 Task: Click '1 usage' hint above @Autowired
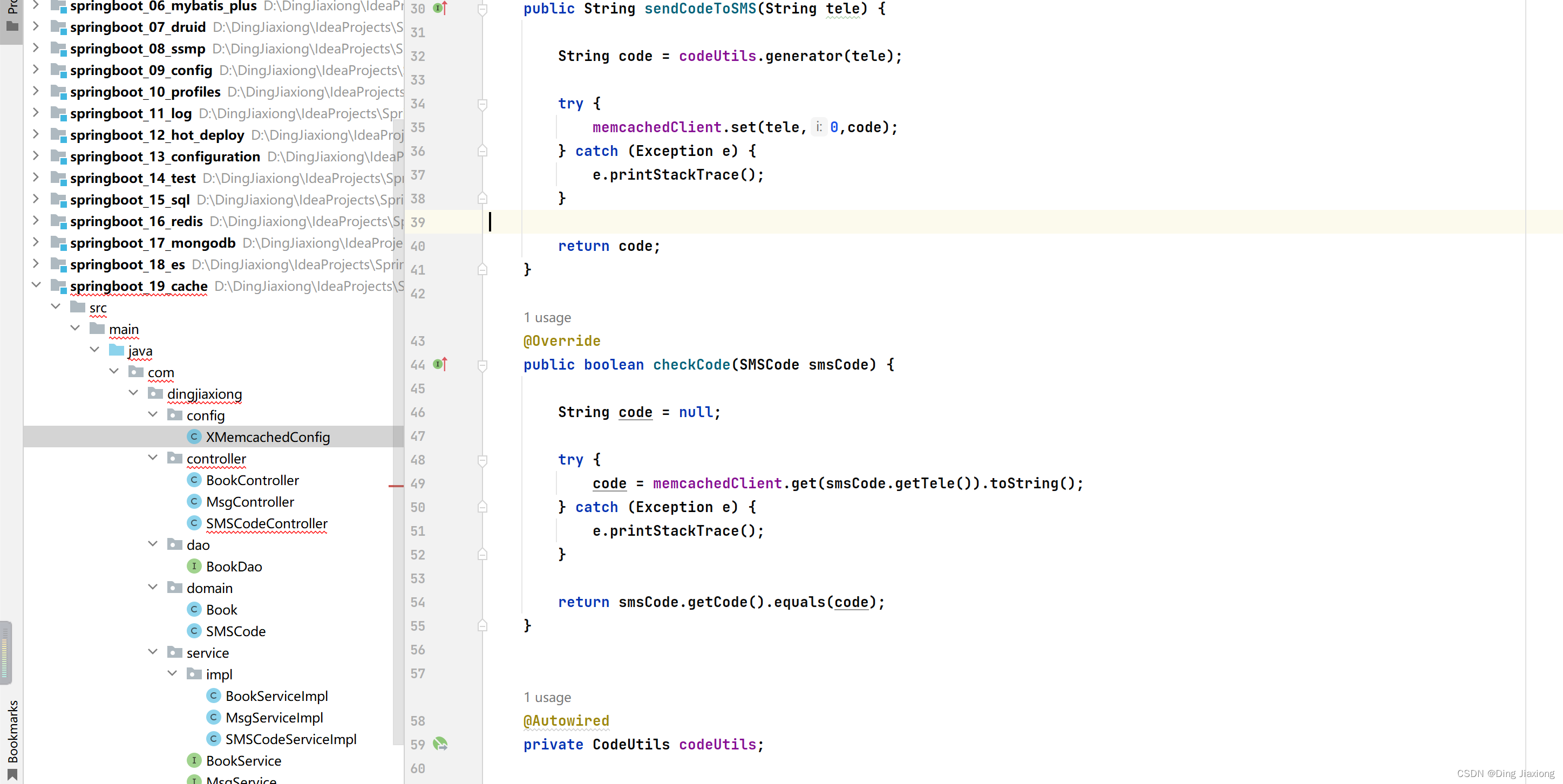pos(547,697)
